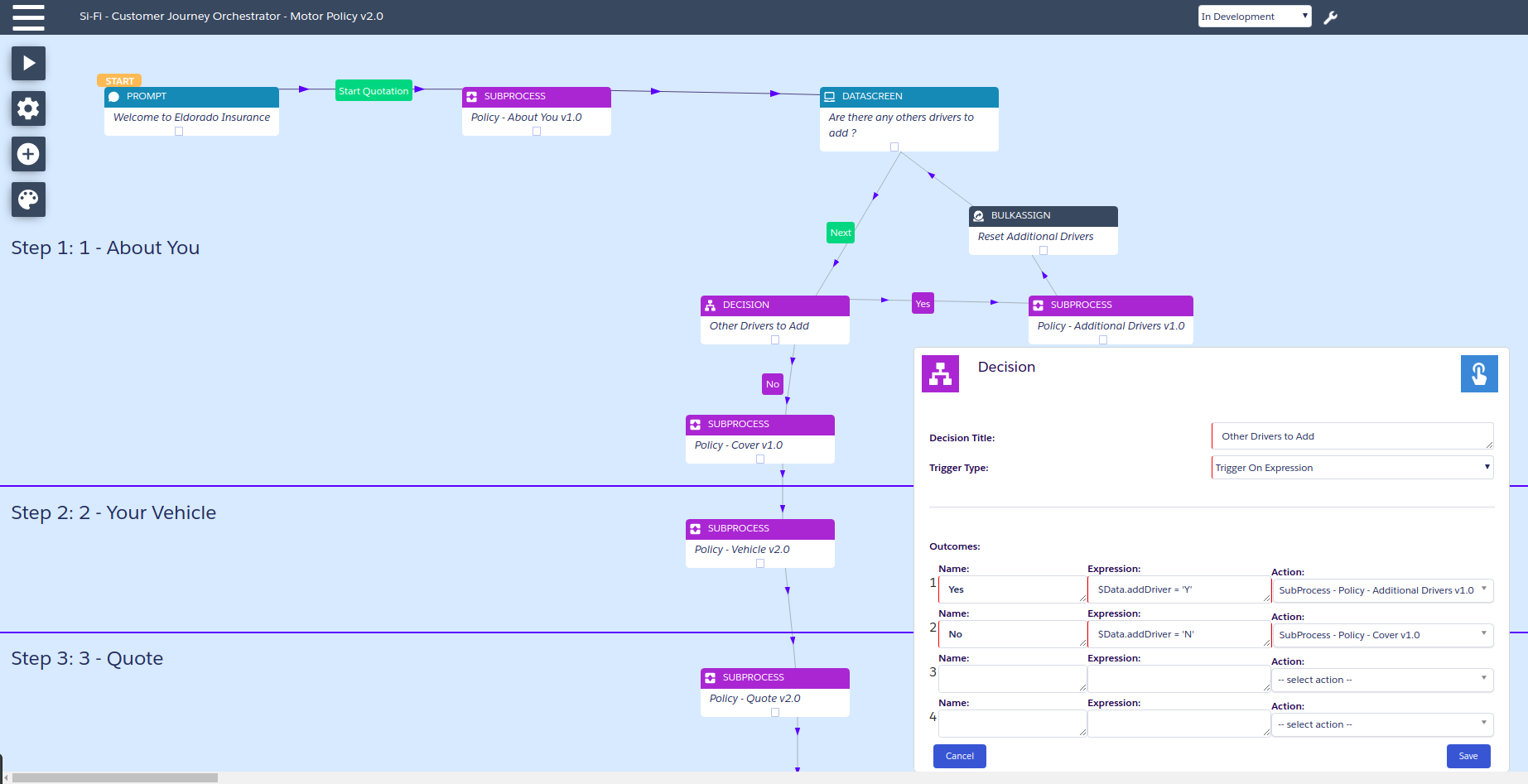Click the Start Quotation transition label
Viewport: 1528px width, 784px height.
pyautogui.click(x=374, y=91)
